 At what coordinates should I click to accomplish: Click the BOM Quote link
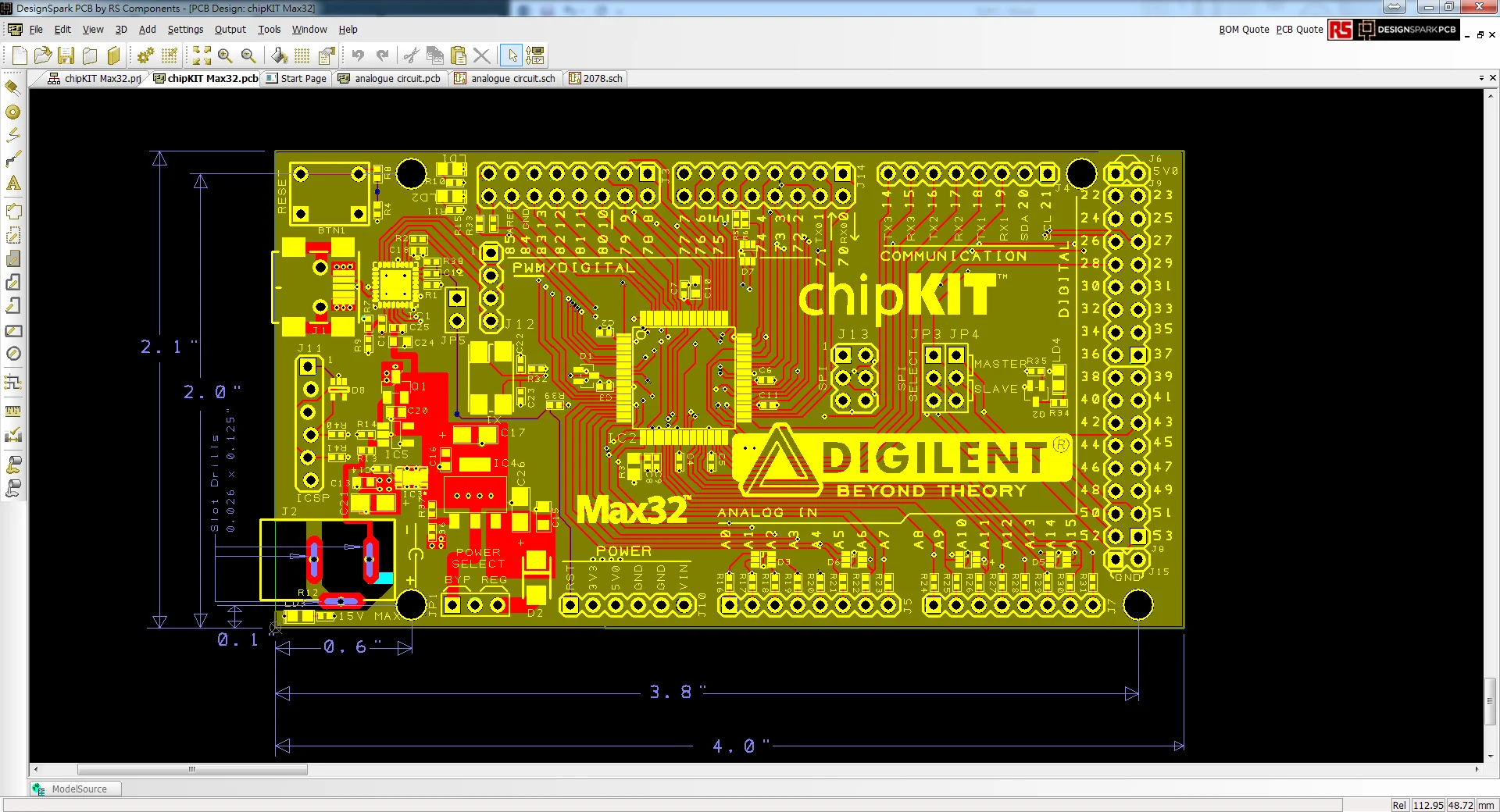click(1243, 30)
